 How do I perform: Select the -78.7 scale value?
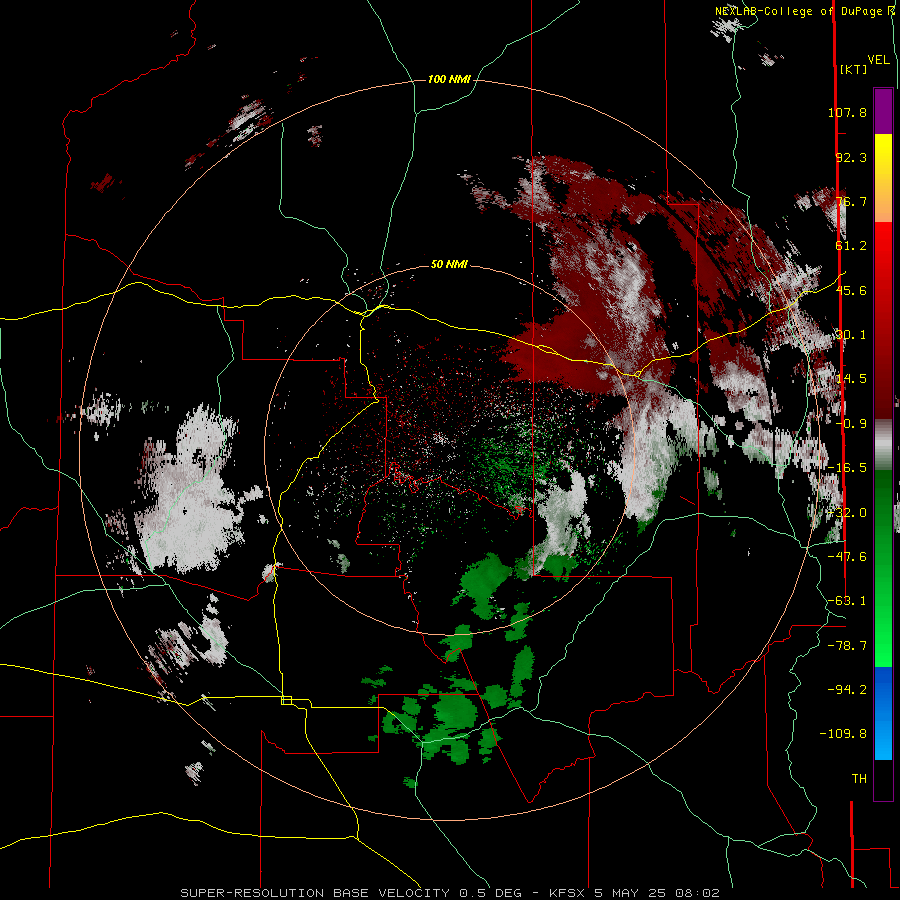[847, 646]
